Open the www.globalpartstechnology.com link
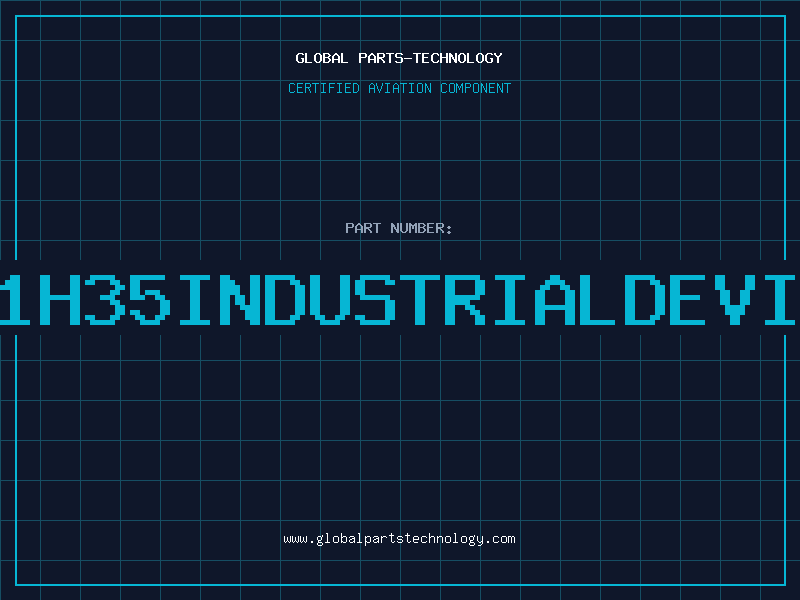The width and height of the screenshot is (800, 600). [399, 539]
